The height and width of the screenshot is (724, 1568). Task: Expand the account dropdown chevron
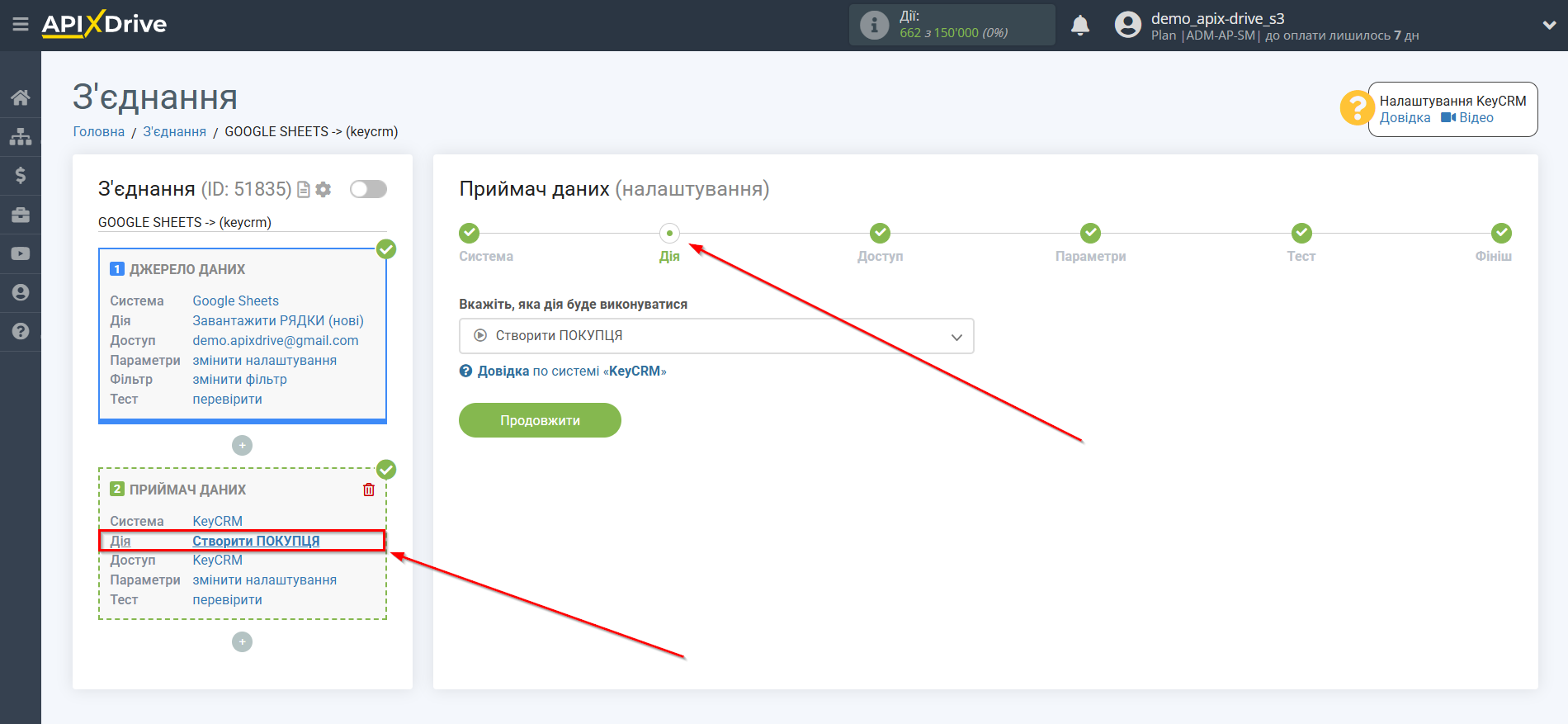coord(1549,26)
